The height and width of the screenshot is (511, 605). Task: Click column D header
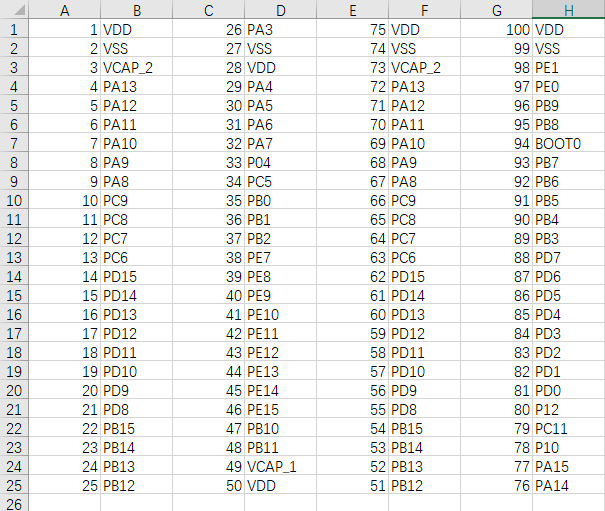point(280,10)
